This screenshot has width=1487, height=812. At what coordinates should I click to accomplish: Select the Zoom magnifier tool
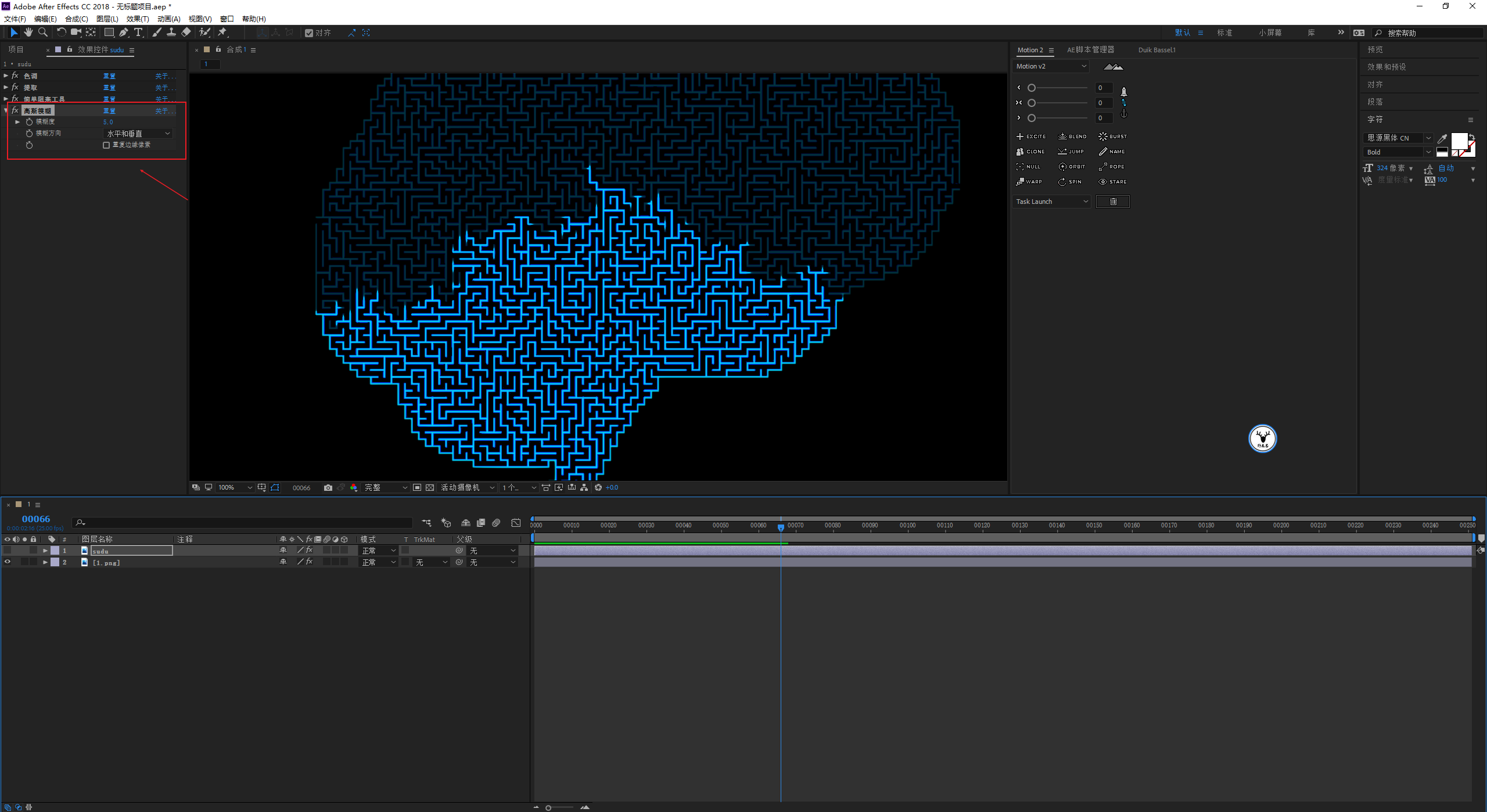point(42,33)
